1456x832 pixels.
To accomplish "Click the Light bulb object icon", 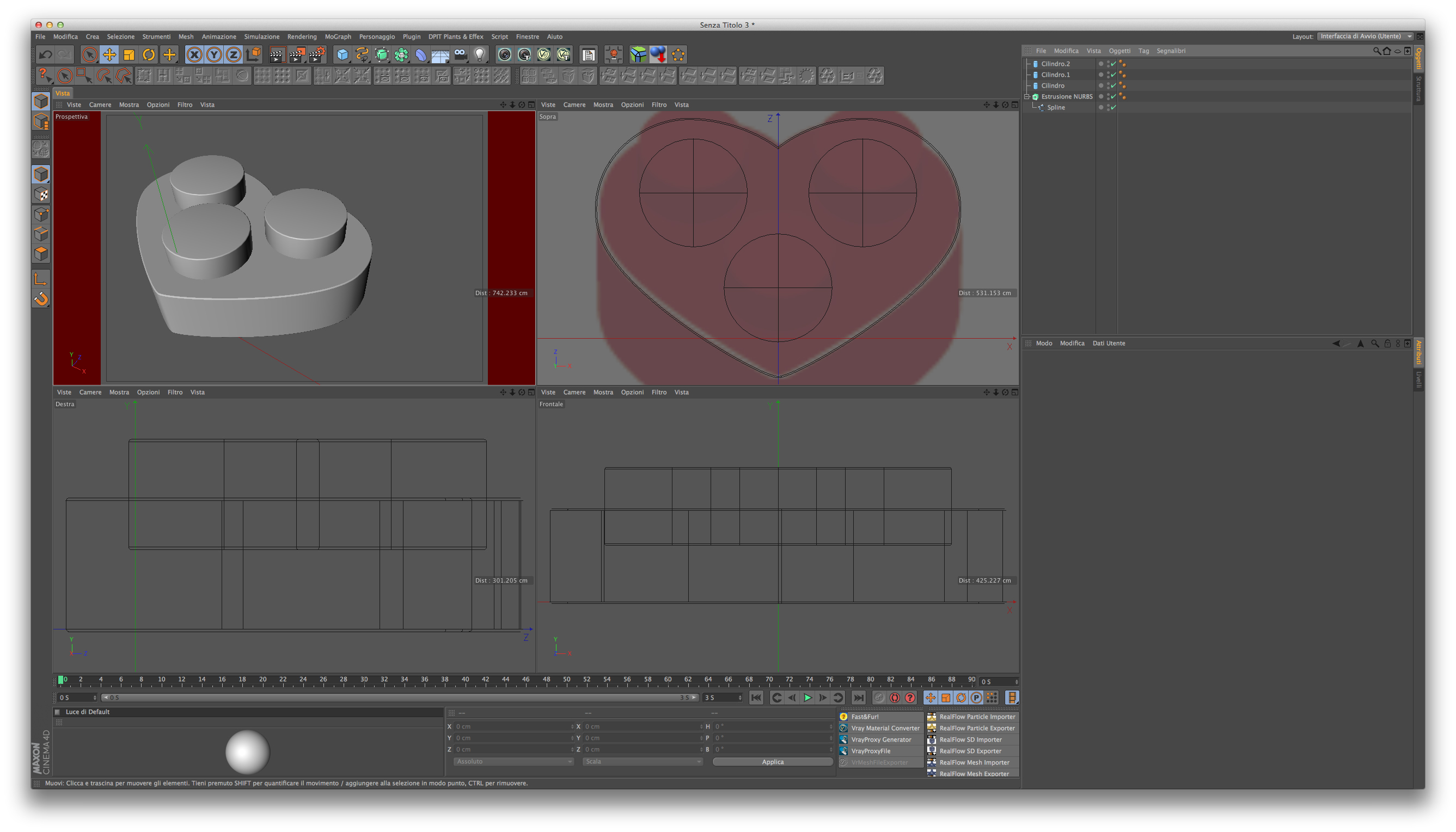I will 480,55.
